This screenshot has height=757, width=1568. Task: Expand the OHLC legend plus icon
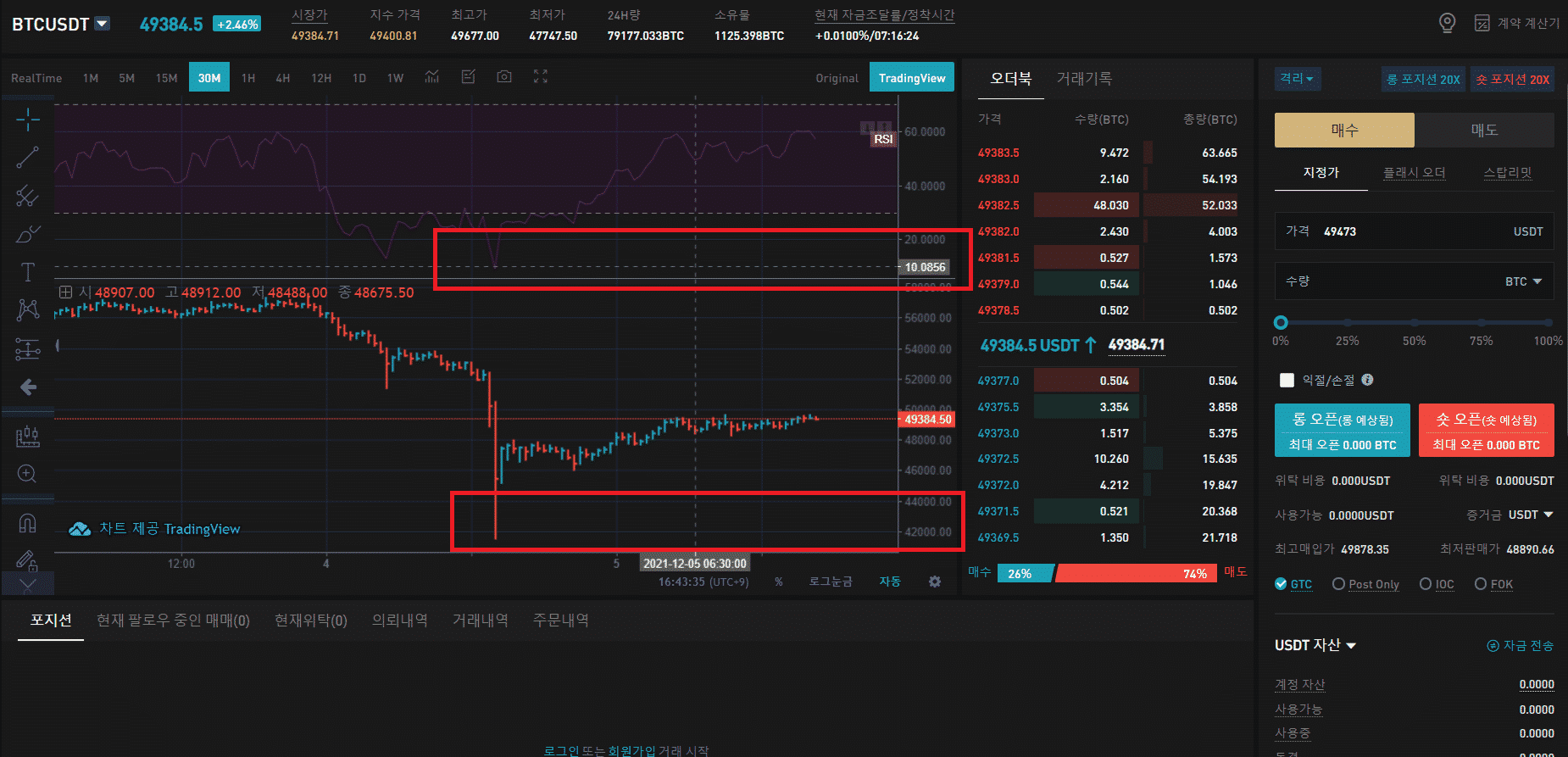[x=65, y=292]
